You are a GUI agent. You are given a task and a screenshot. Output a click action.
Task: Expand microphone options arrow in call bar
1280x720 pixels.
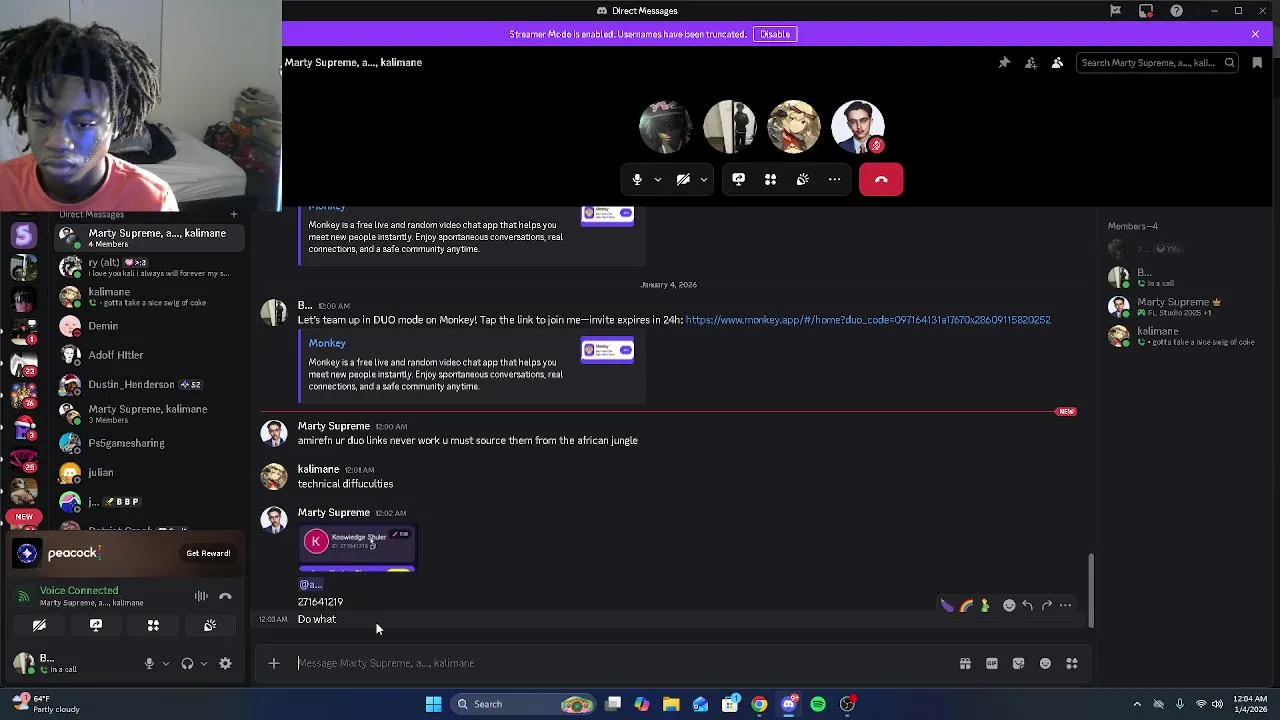657,179
